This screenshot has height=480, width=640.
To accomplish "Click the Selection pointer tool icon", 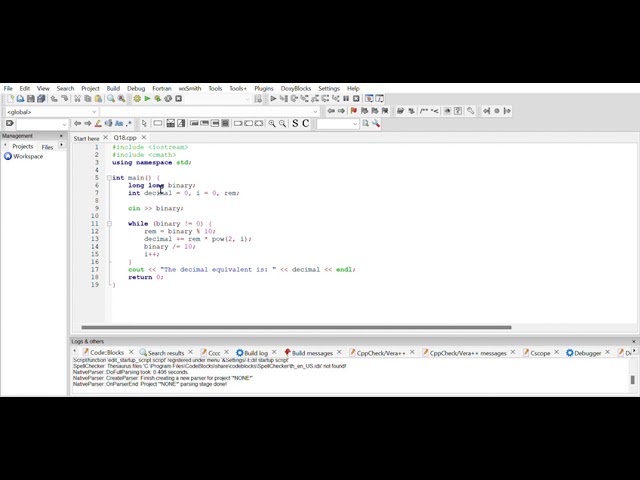I will point(144,124).
